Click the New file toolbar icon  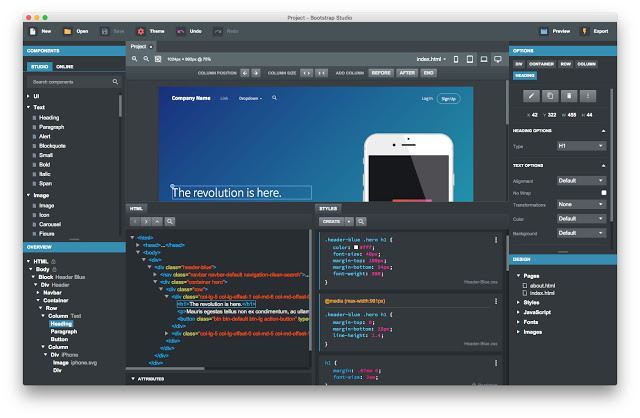click(33, 32)
